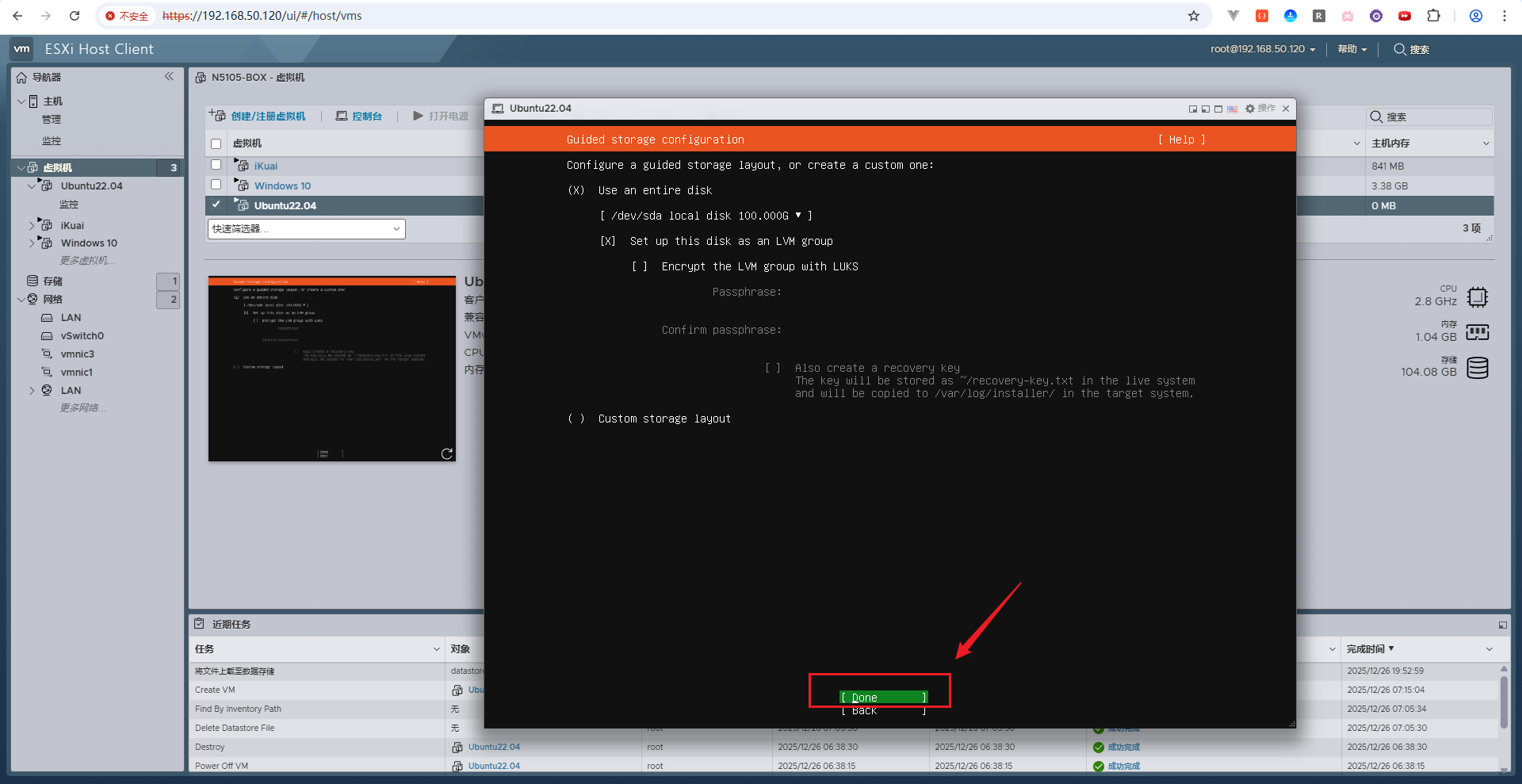This screenshot has height=784, width=1522.
Task: Select the Custom storage layout option
Action: click(576, 419)
